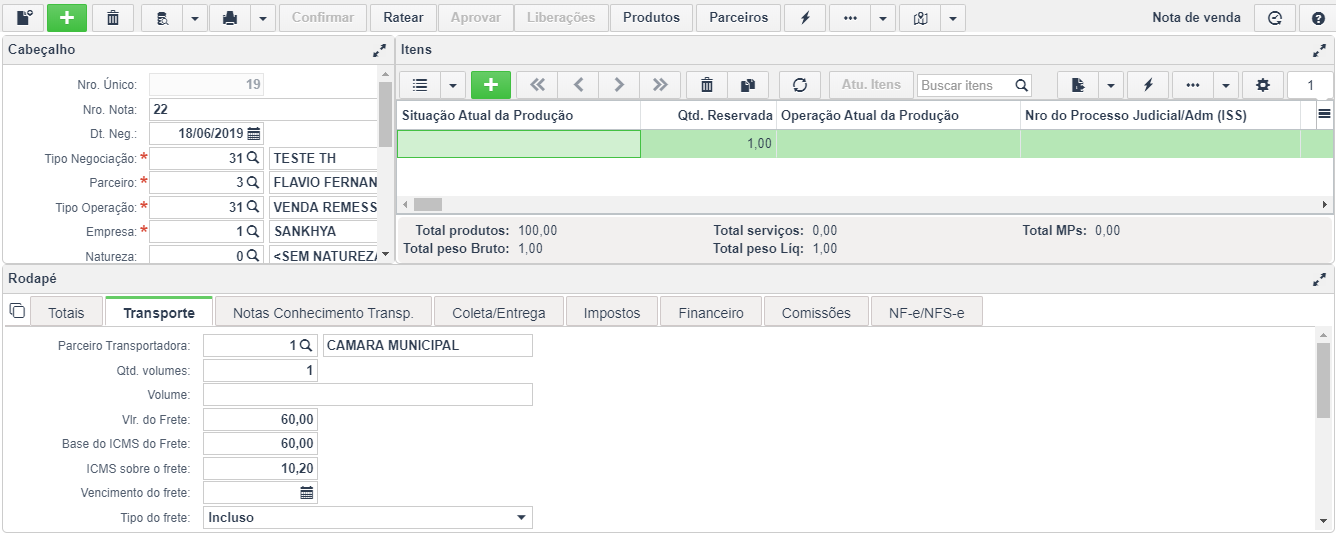Viewport: 1336px width, 534px height.
Task: Go to last item with double right arrows
Action: 660,85
